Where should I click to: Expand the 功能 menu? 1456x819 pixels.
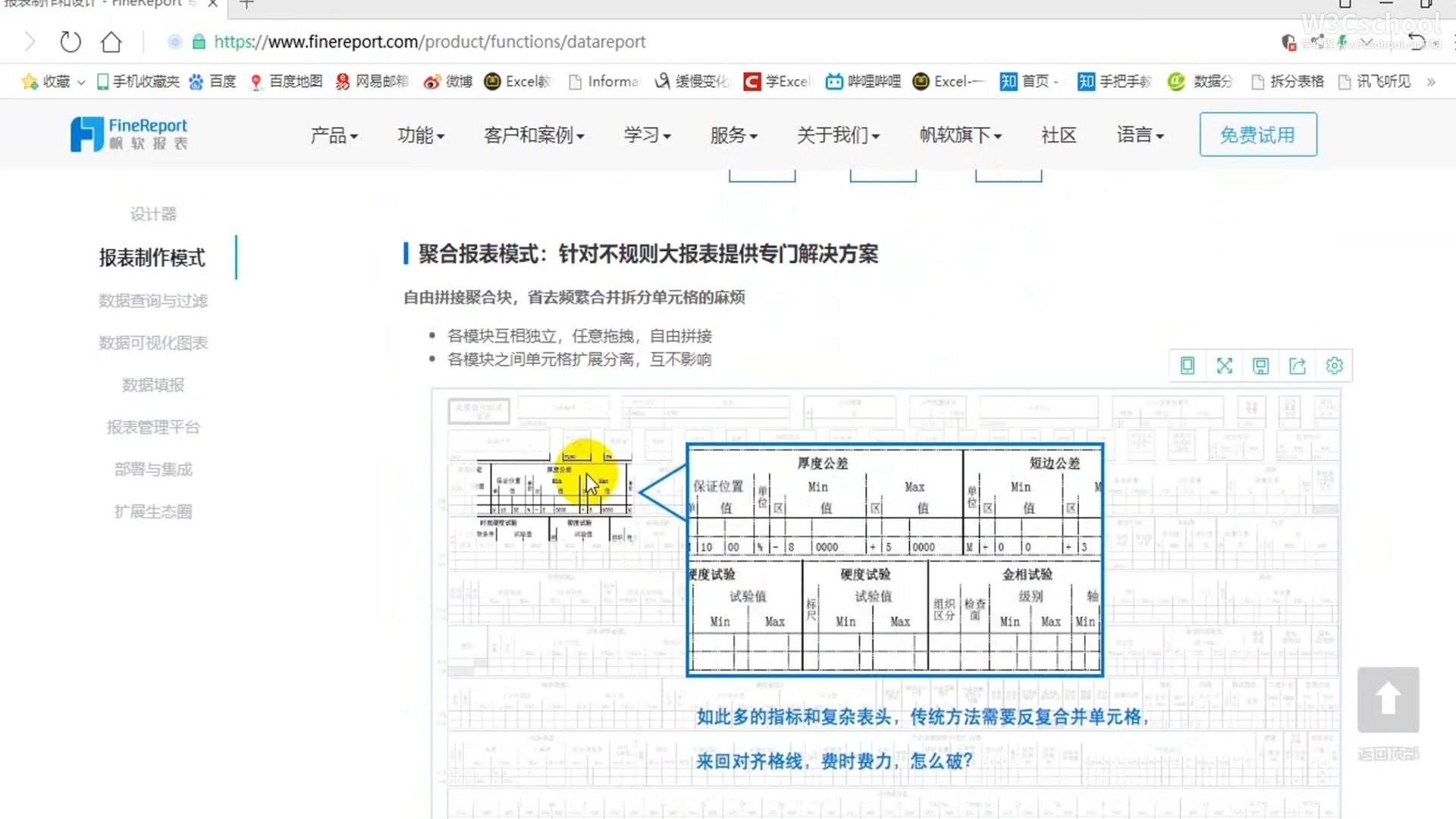(421, 135)
